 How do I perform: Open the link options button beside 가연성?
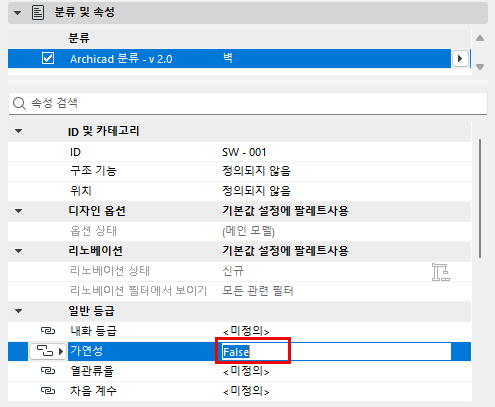pyautogui.click(x=47, y=351)
